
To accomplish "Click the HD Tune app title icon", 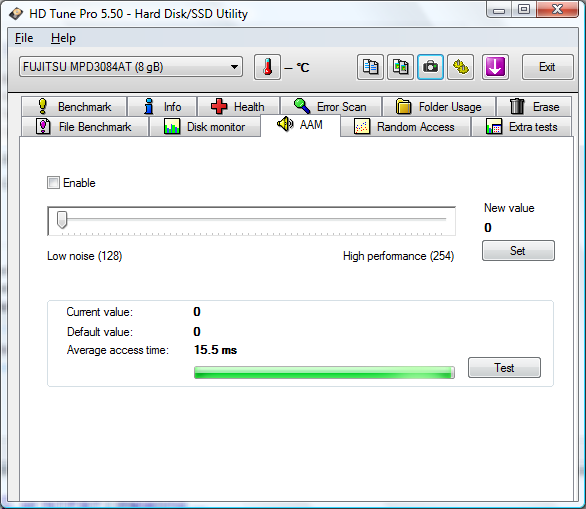I will coord(16,14).
